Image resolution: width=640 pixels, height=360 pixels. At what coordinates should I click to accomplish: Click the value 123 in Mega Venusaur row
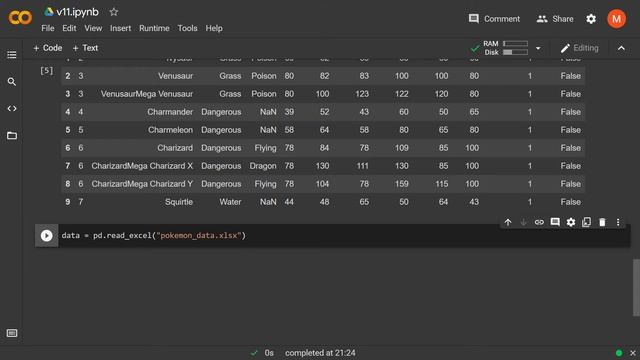362,94
